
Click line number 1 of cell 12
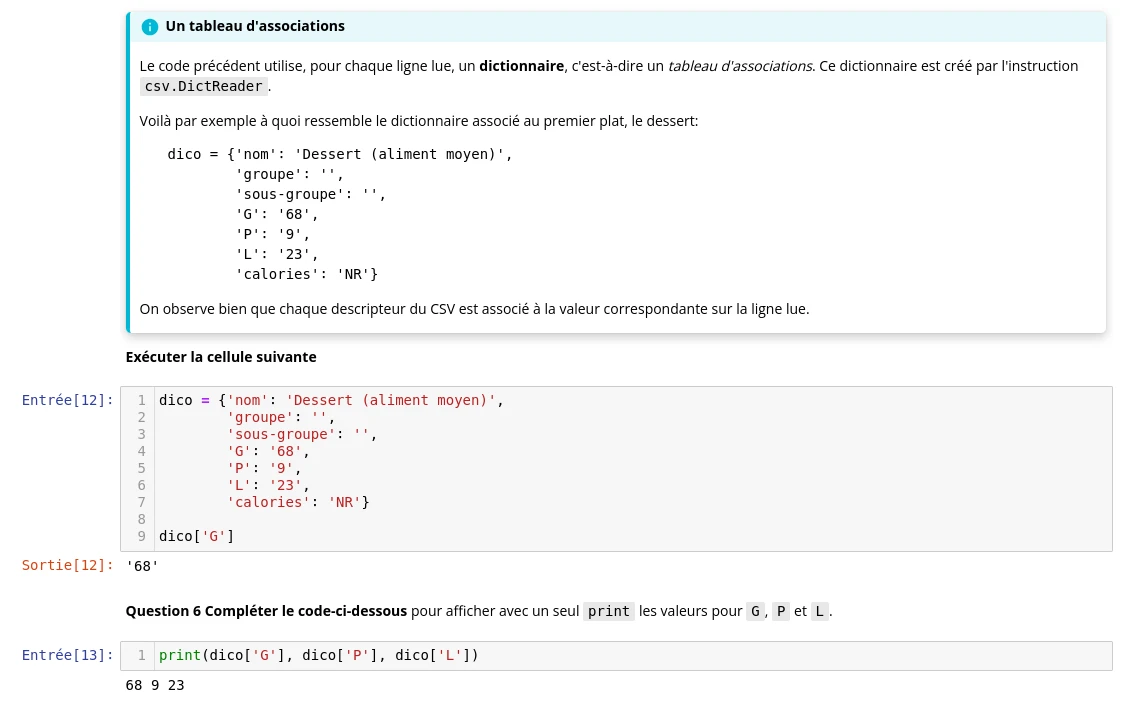pyautogui.click(x=141, y=400)
